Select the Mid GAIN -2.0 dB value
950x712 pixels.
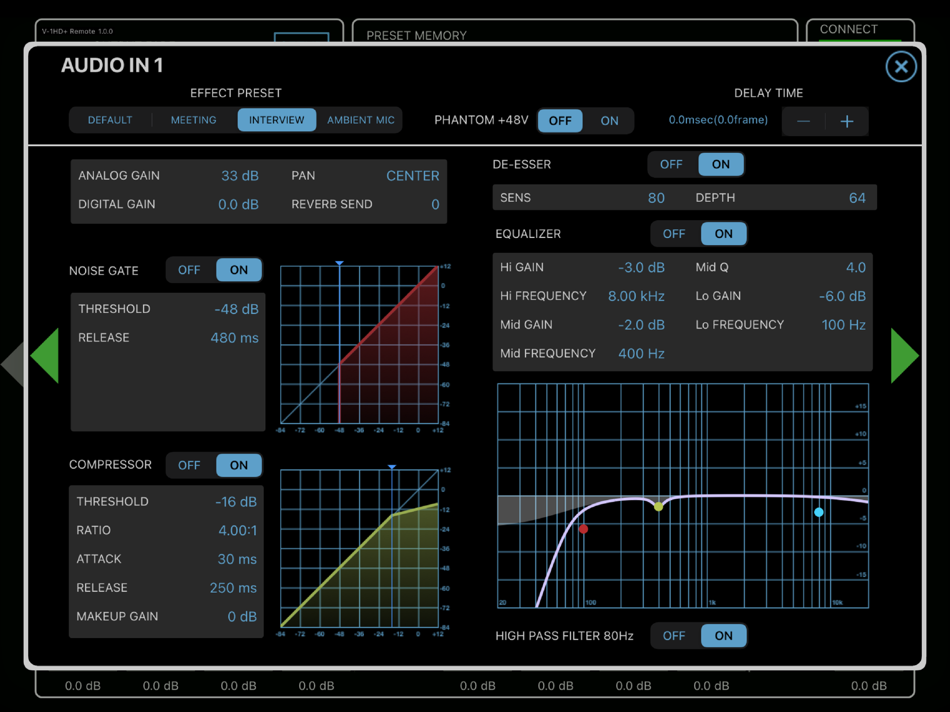coord(641,325)
